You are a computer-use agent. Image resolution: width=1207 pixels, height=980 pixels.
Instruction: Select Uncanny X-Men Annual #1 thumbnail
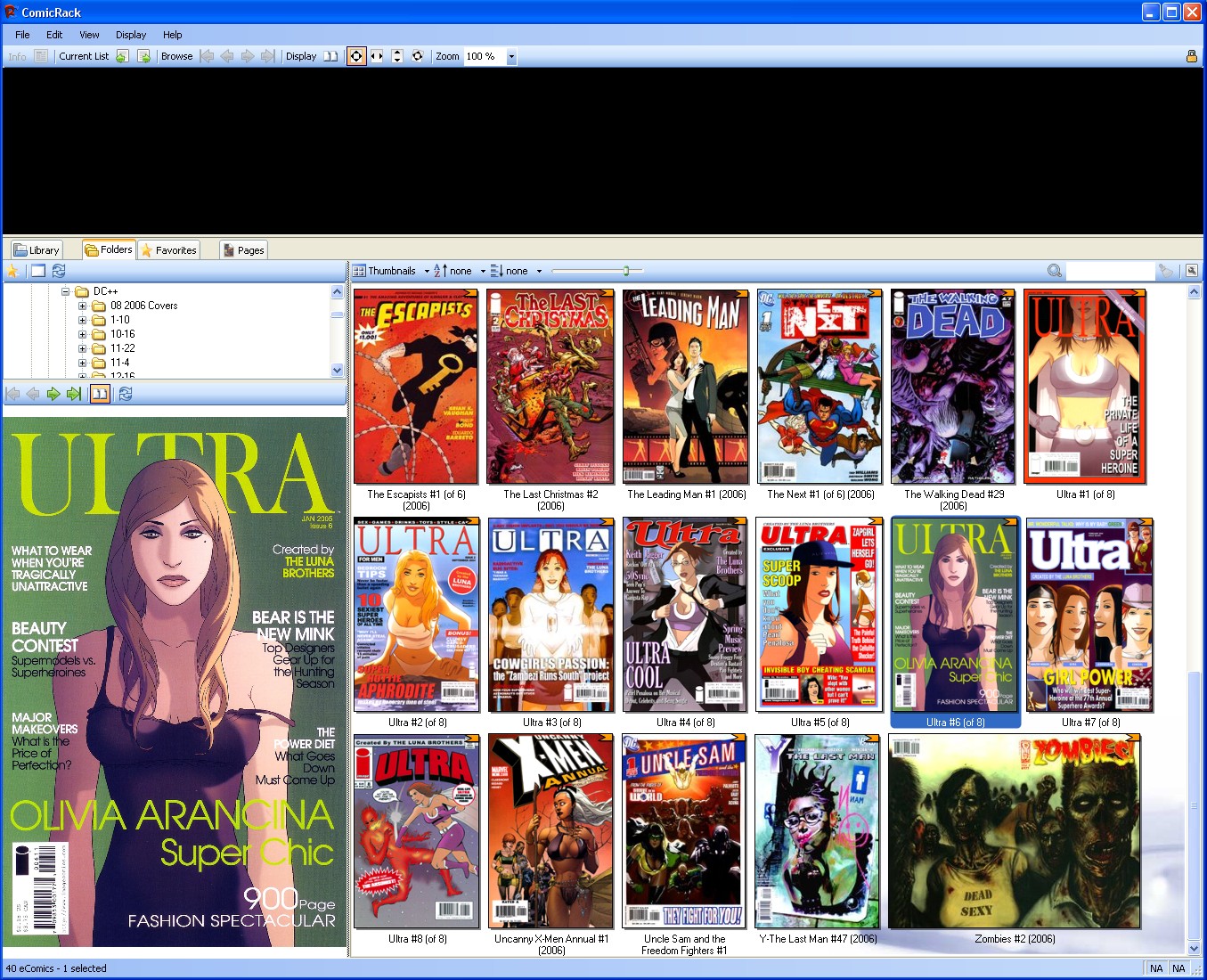click(551, 831)
